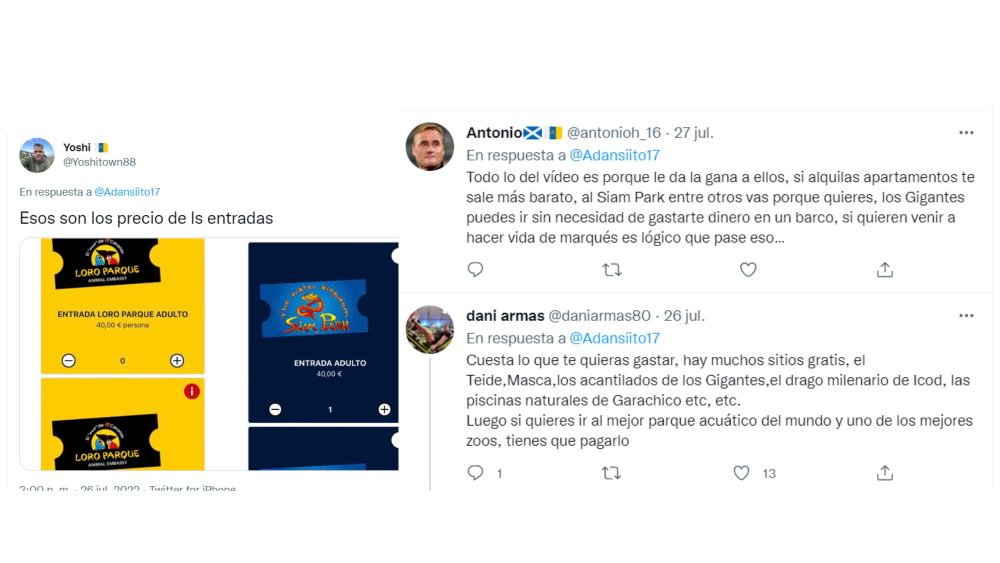
Task: Reply to Antonio's tweet
Action: click(475, 270)
